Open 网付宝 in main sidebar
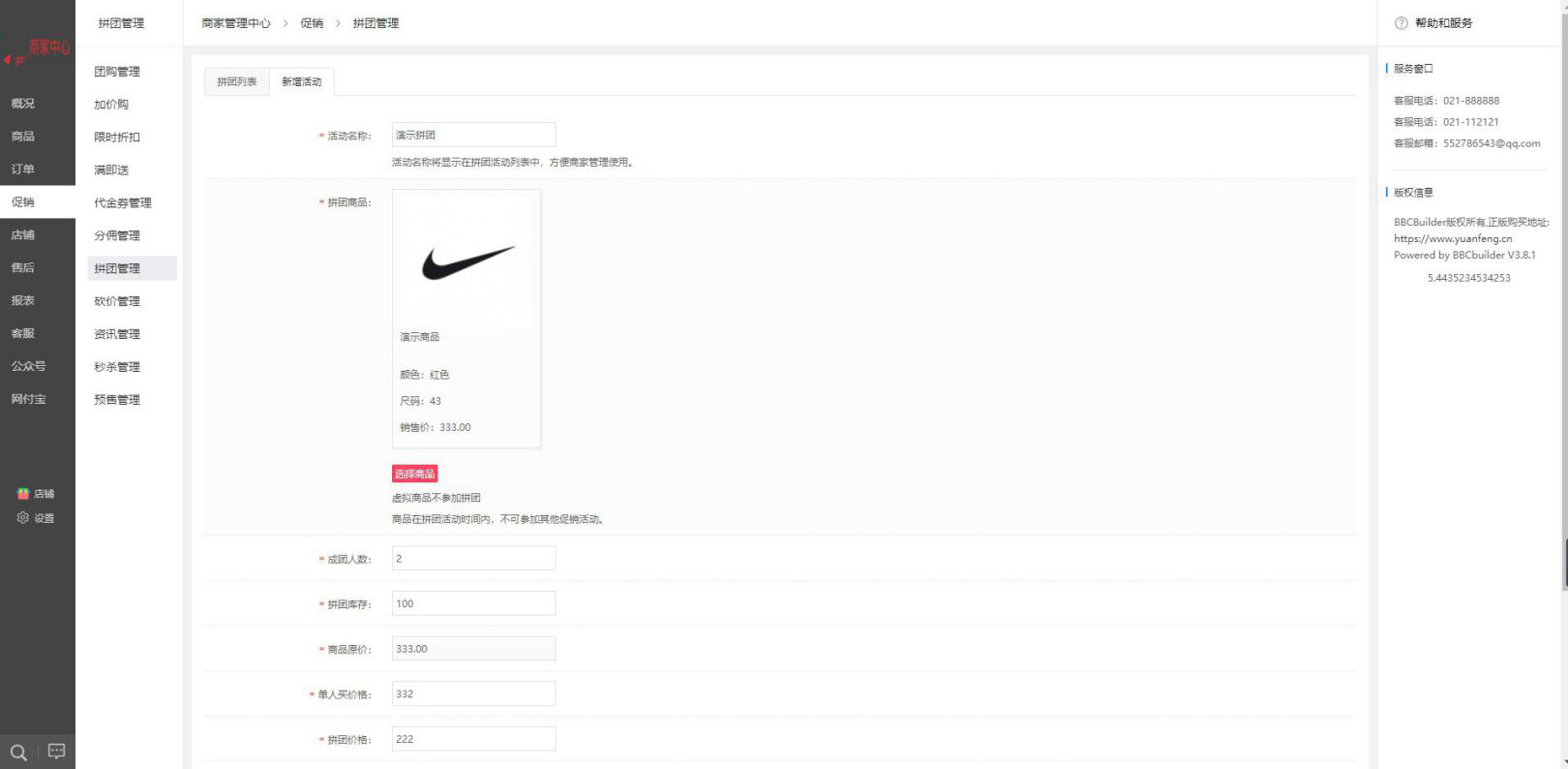The image size is (1568, 769). [29, 399]
